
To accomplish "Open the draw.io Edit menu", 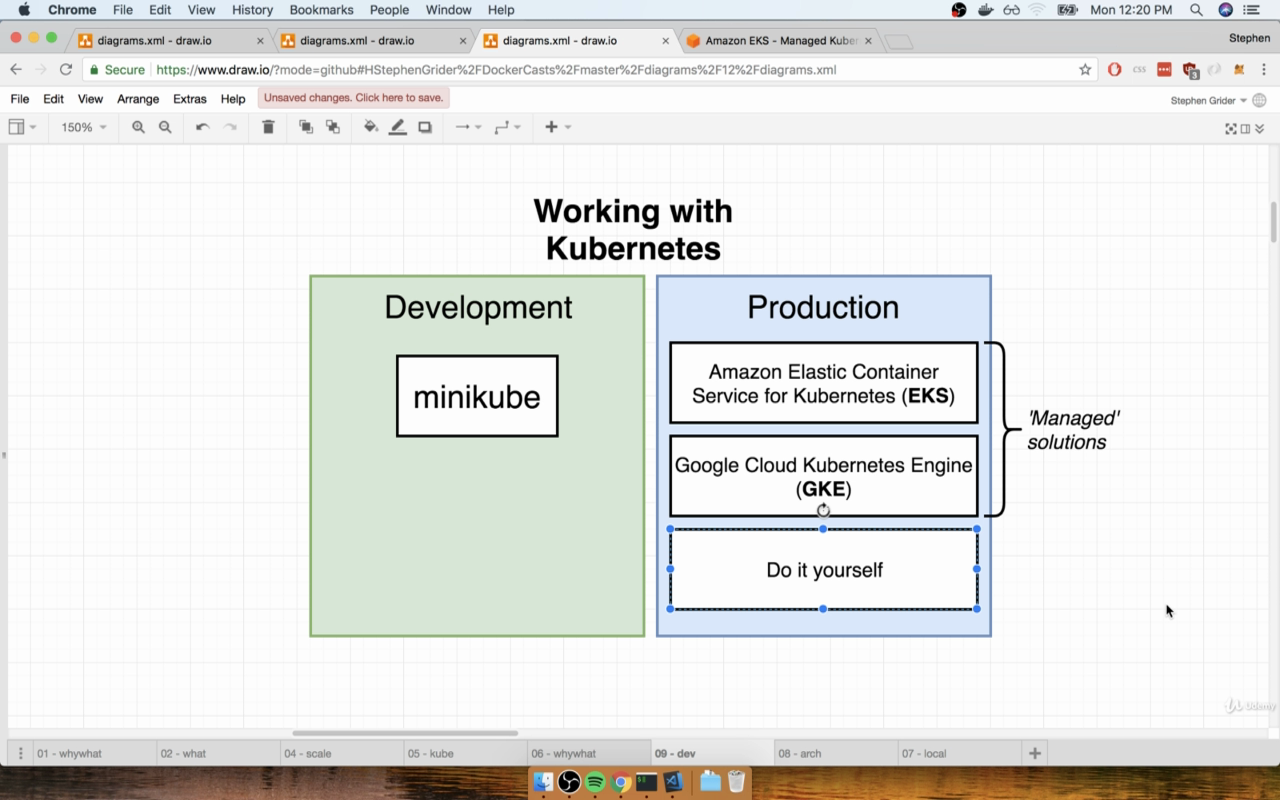I will pos(53,99).
